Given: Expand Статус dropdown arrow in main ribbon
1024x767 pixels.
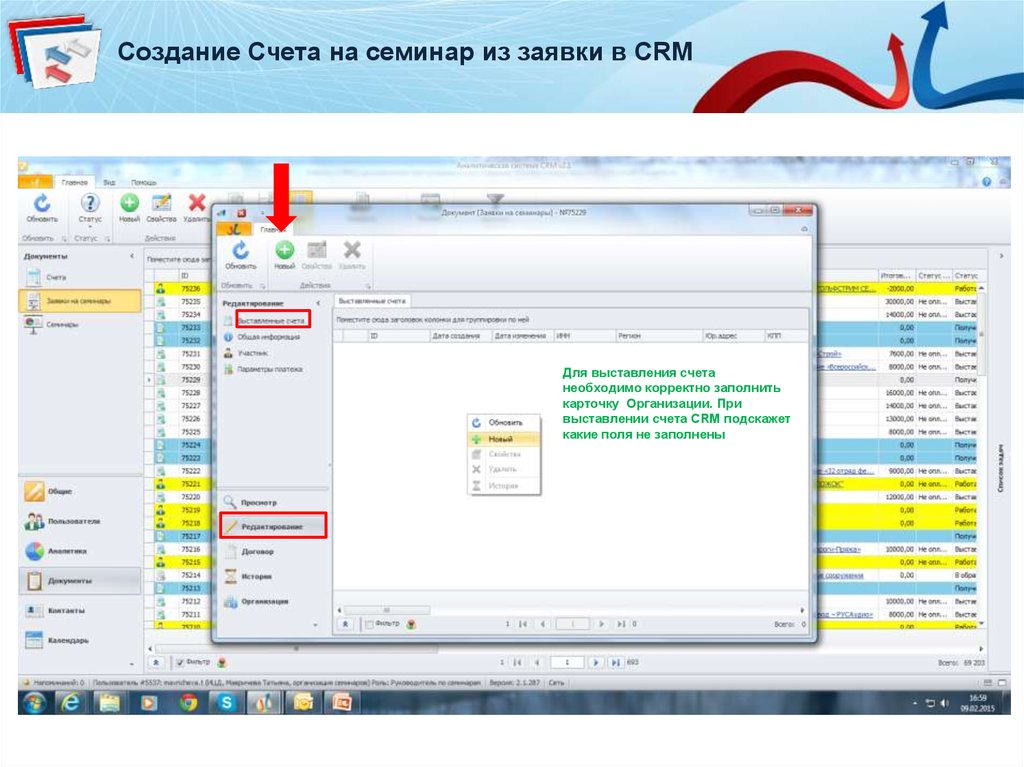Looking at the screenshot, I should coord(89,226).
